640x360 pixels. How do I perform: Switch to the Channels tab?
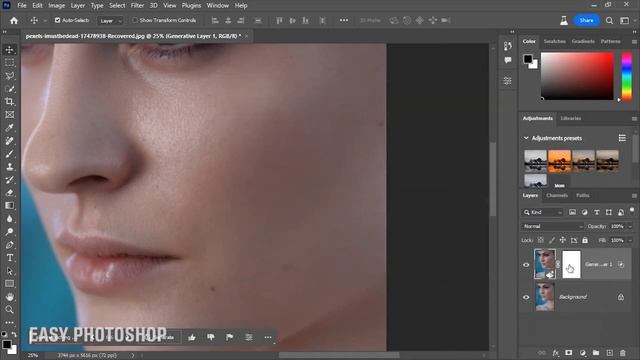tap(557, 196)
